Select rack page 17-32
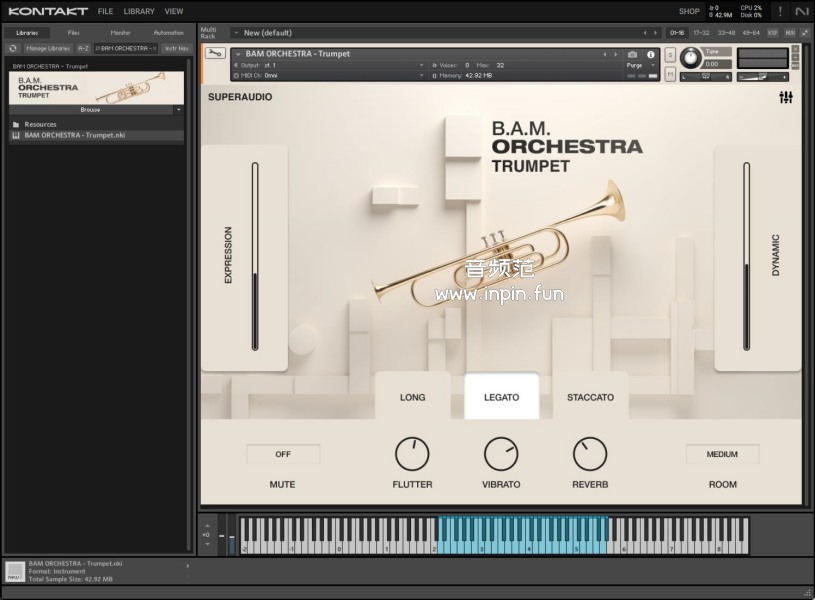This screenshot has width=815, height=600. click(701, 33)
